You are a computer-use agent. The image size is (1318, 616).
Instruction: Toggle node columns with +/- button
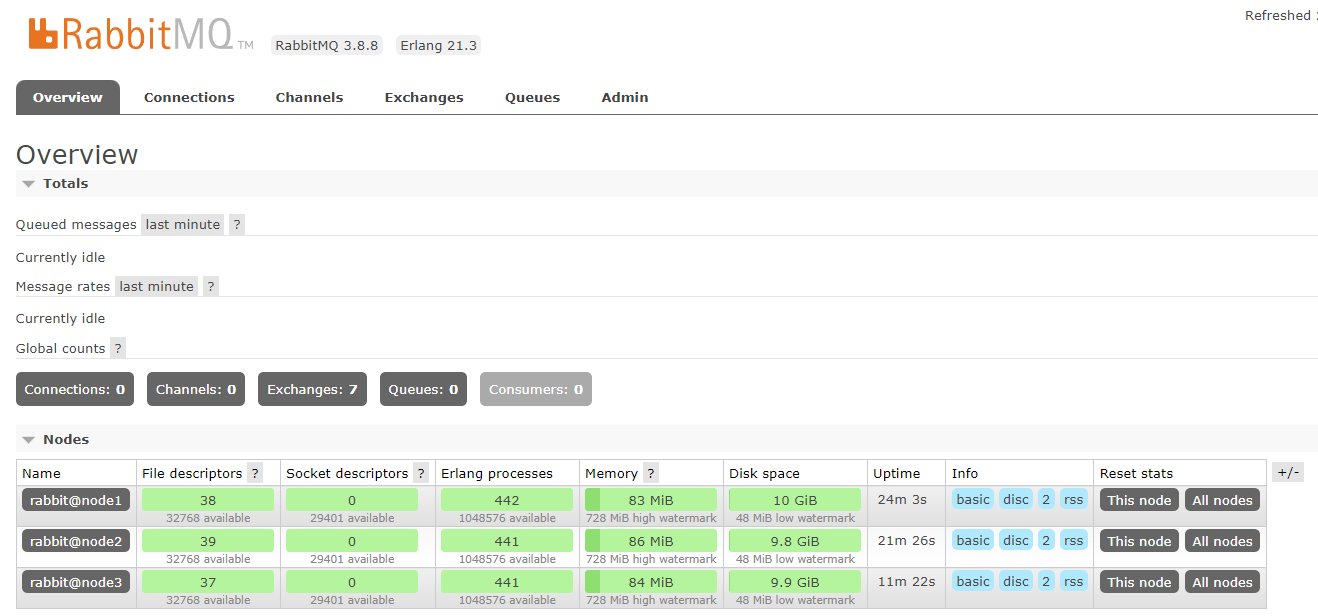pos(1288,473)
